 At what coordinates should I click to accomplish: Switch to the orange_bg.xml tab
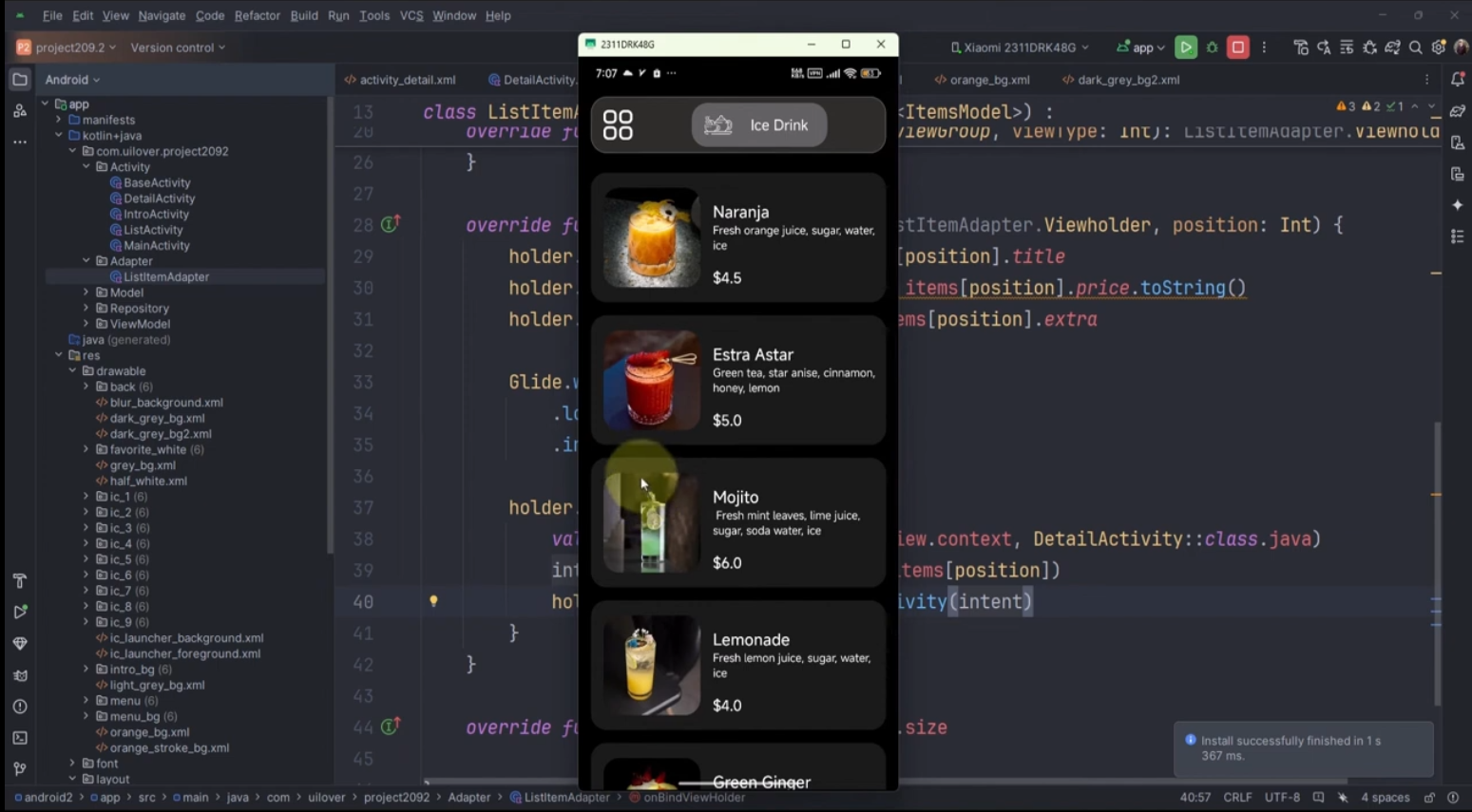(983, 80)
